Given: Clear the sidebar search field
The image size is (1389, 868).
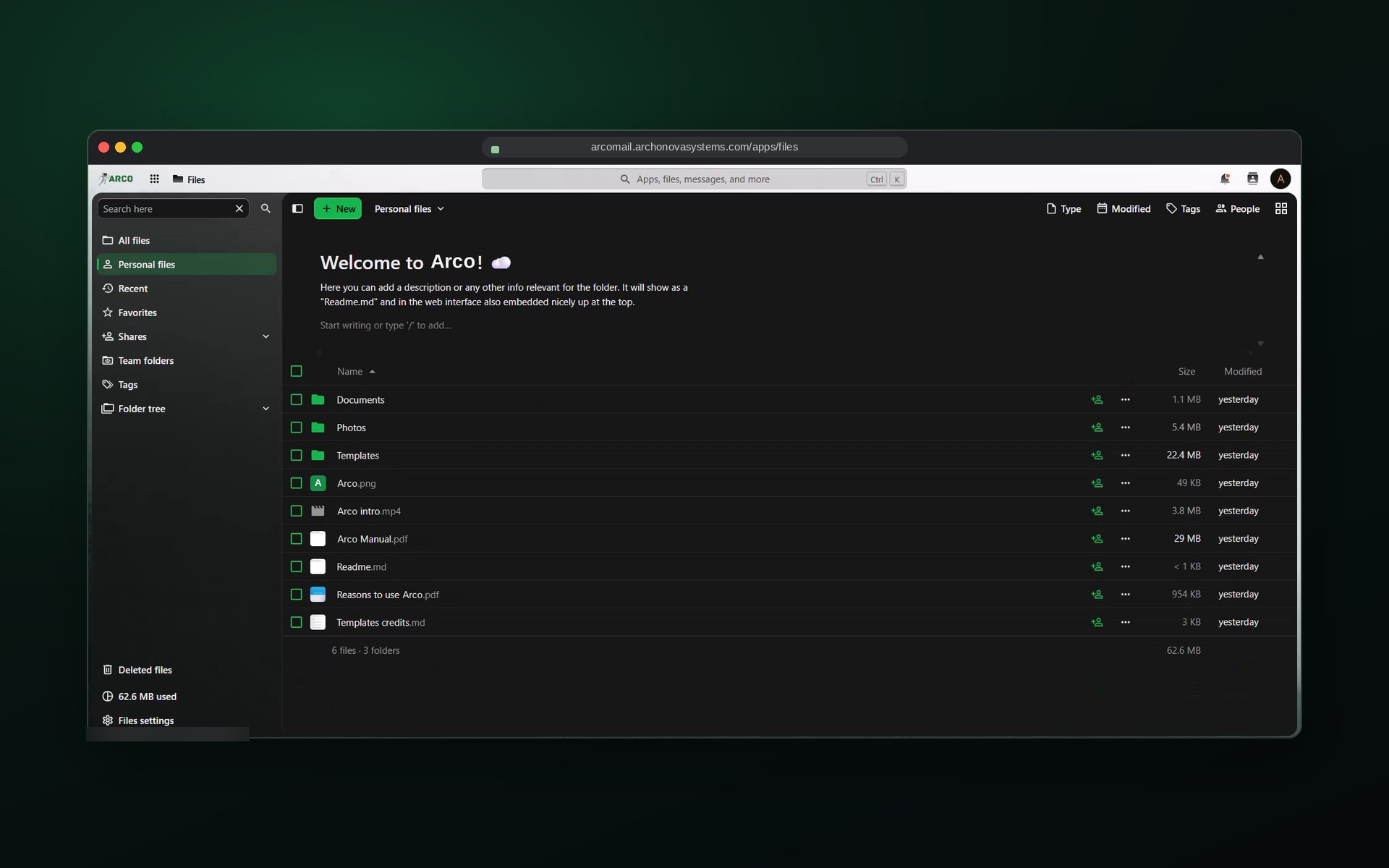Looking at the screenshot, I should (239, 208).
